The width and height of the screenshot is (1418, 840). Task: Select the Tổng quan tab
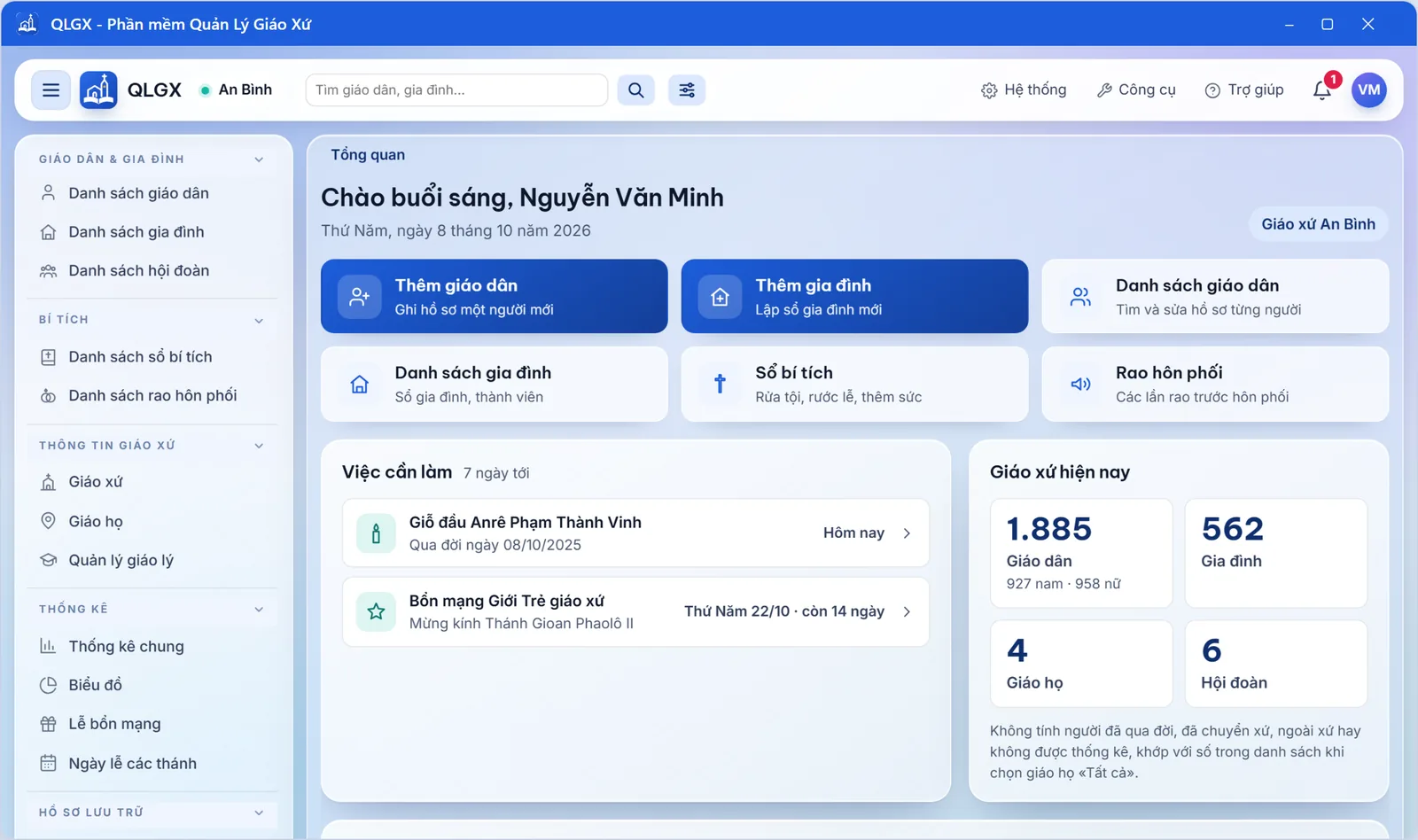[x=368, y=155]
